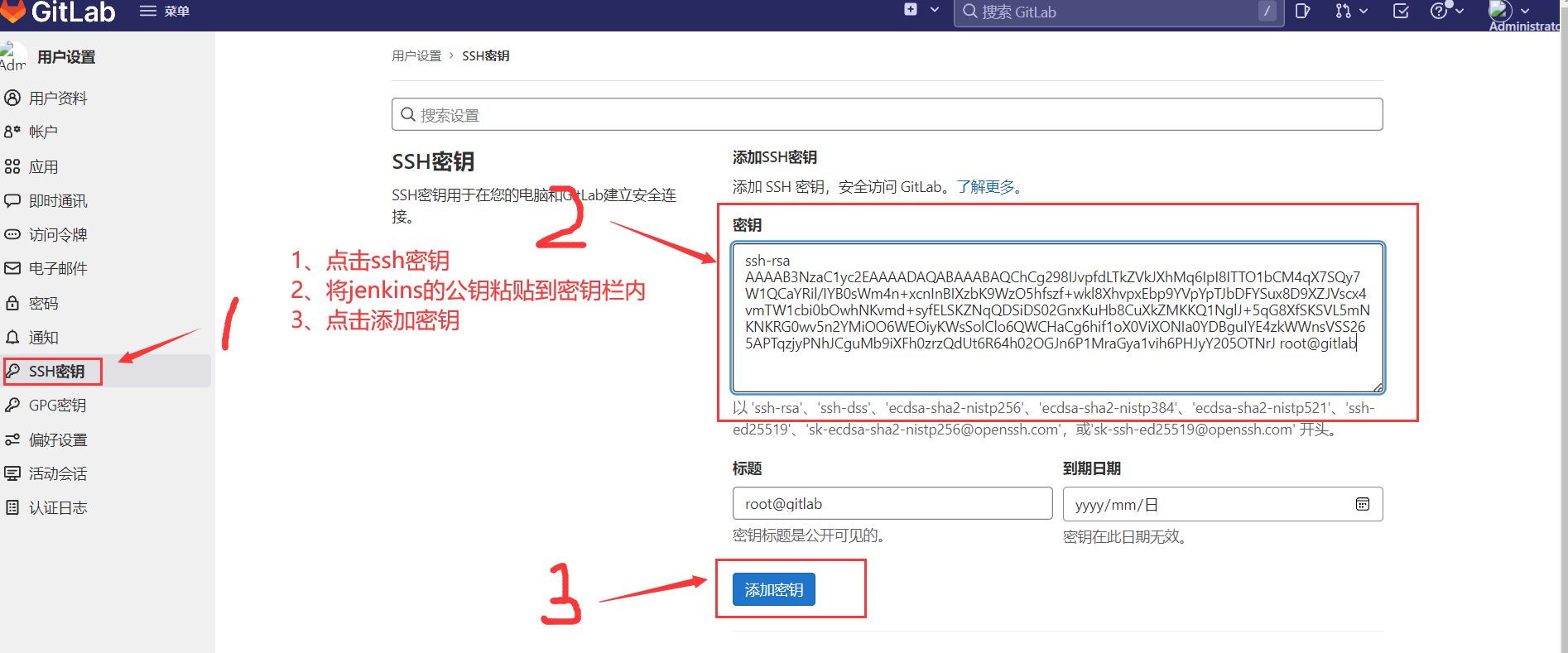Screen dimensions: 1568x653
Task: Click the 了解更多 link
Action: (986, 187)
